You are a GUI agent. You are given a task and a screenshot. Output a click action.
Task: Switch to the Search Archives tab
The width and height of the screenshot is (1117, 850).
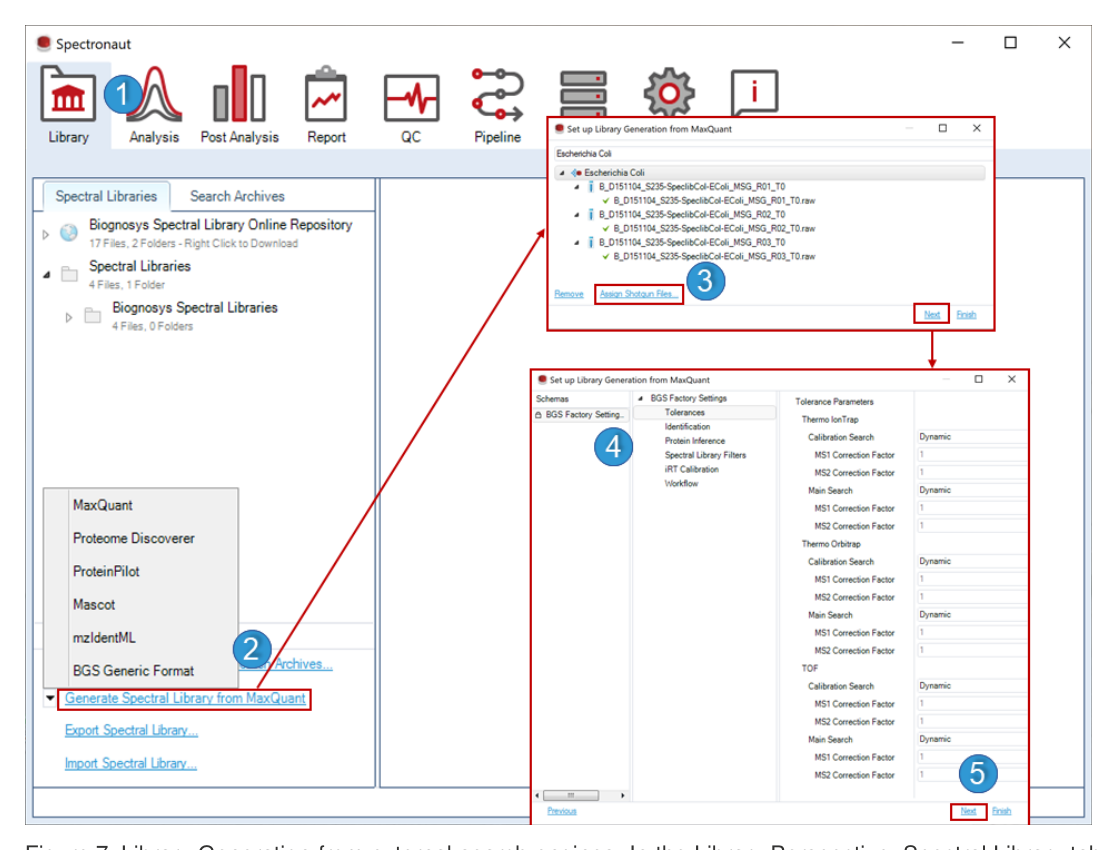(x=237, y=196)
